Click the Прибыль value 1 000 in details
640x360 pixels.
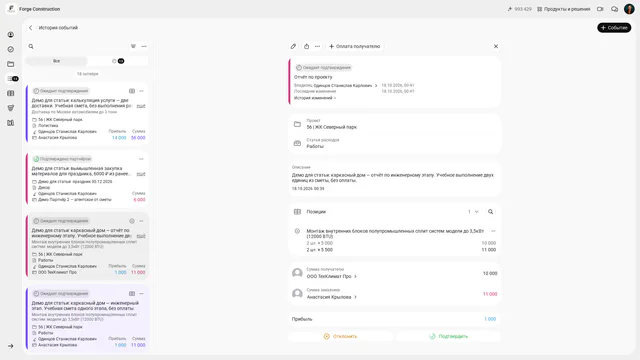(x=490, y=319)
